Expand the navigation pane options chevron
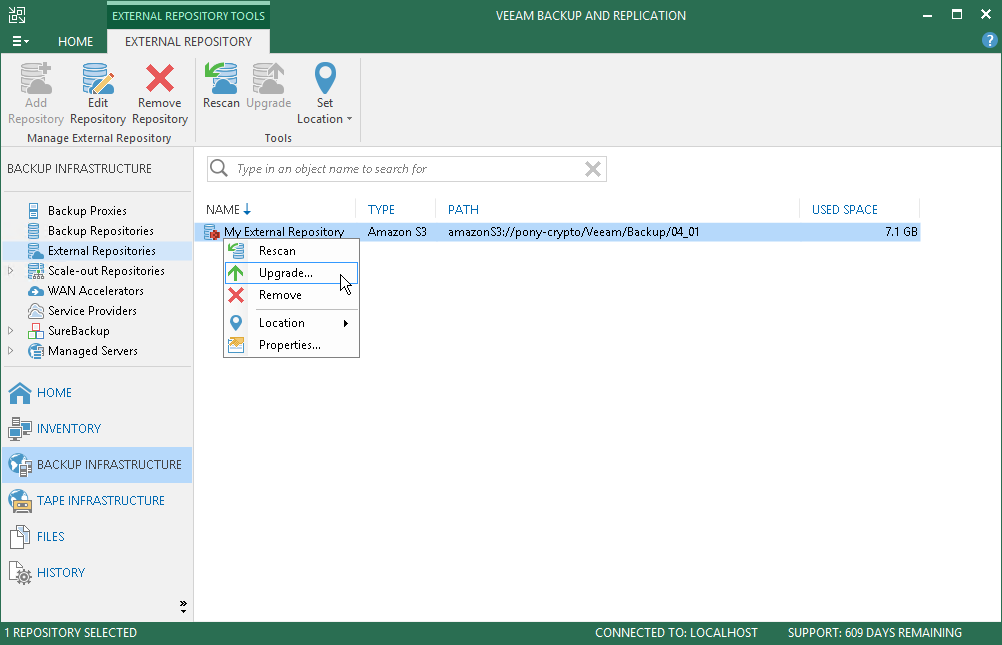 [x=183, y=607]
